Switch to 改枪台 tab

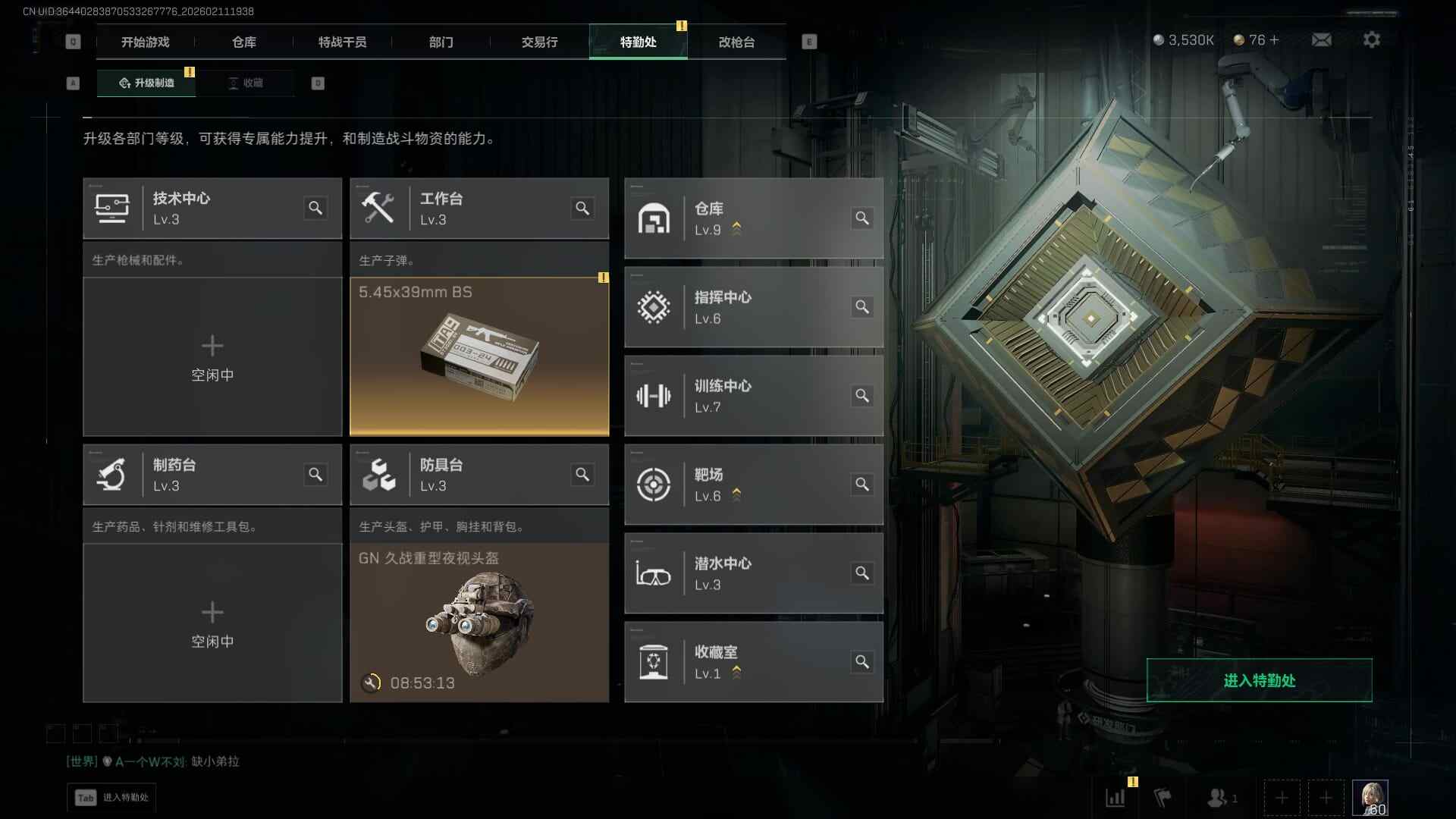736,42
